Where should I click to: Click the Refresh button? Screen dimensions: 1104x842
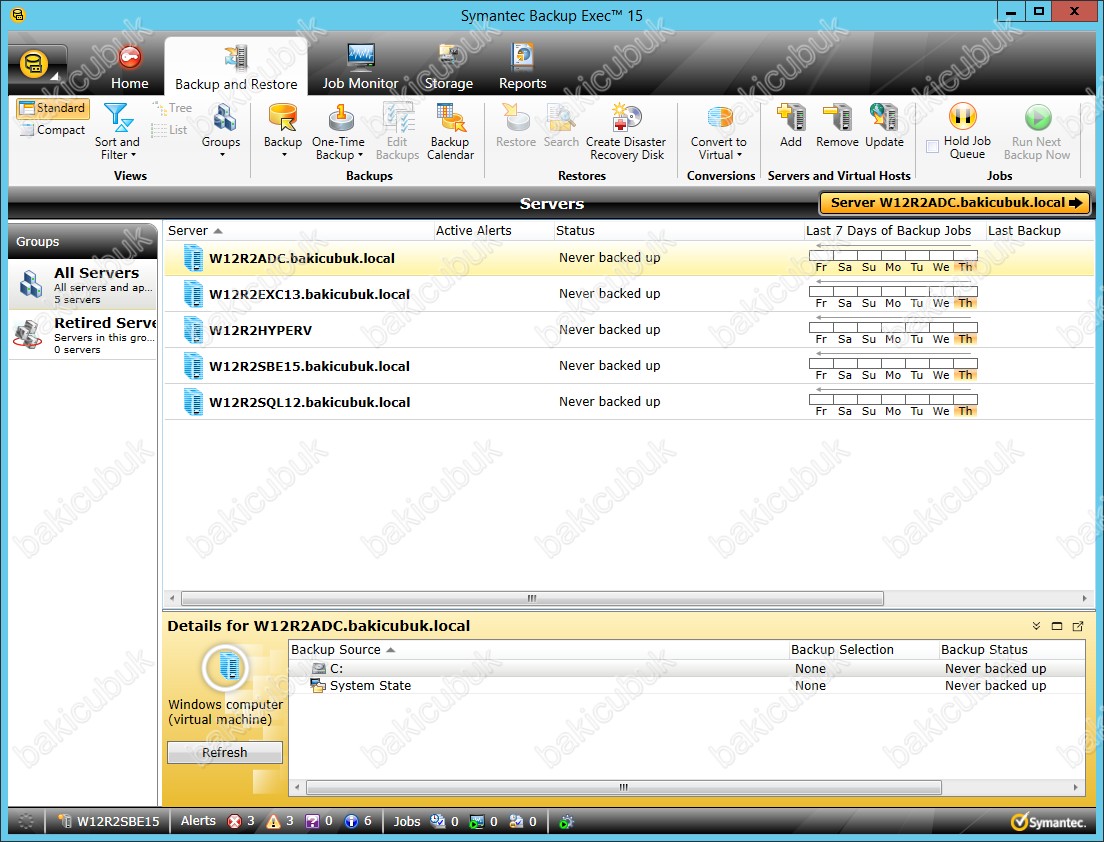tap(225, 752)
